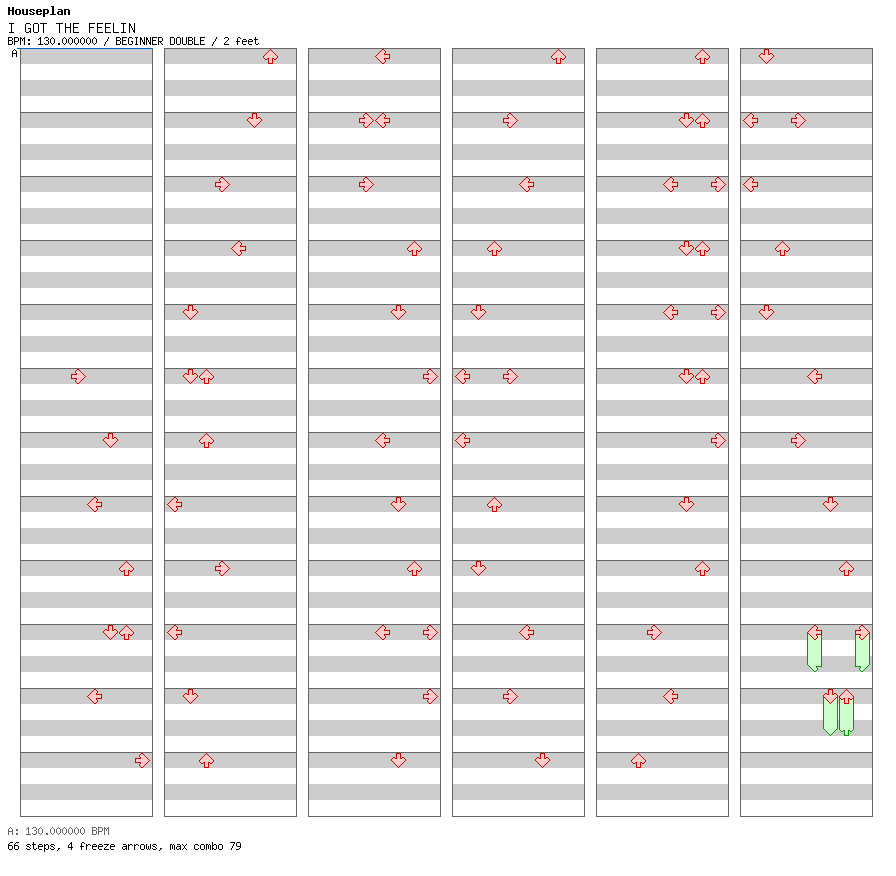The height and width of the screenshot is (876, 896).
Task: Select the down arrow atop the sixth column
Action: (766, 57)
